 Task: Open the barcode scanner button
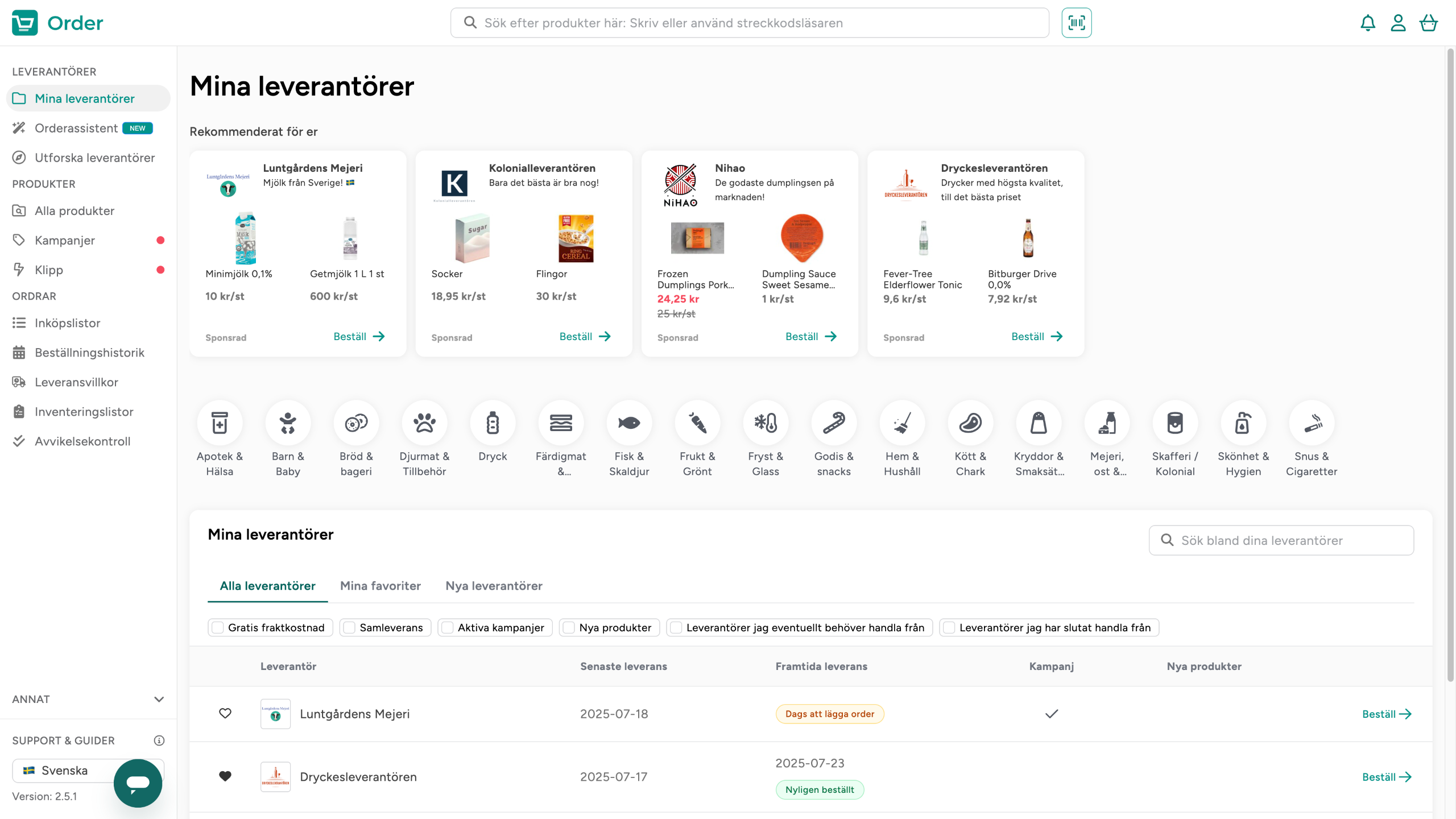pos(1076,23)
